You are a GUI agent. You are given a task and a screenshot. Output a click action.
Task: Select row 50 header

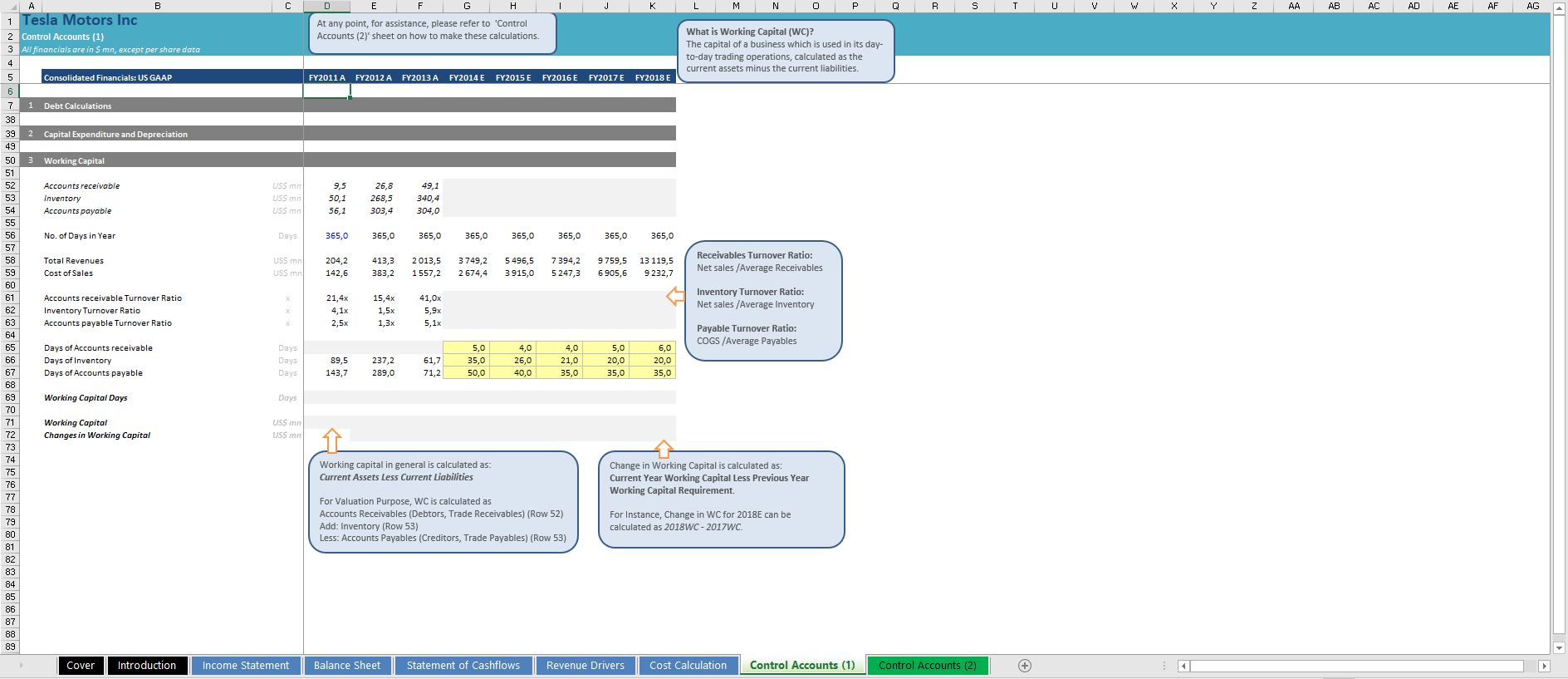tap(9, 160)
